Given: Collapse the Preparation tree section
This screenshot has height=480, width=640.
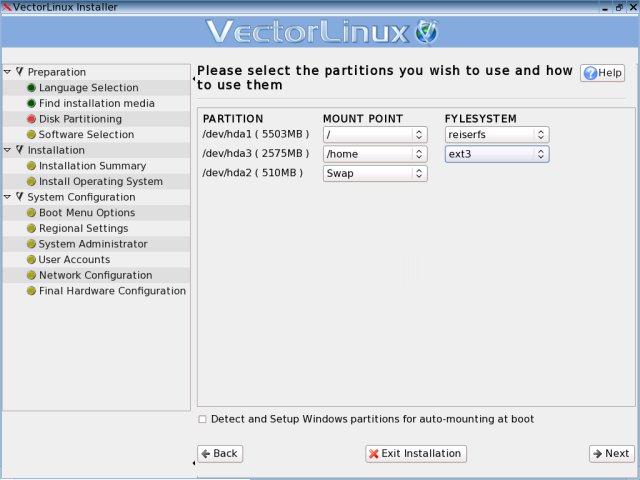Looking at the screenshot, I should click(x=8, y=72).
